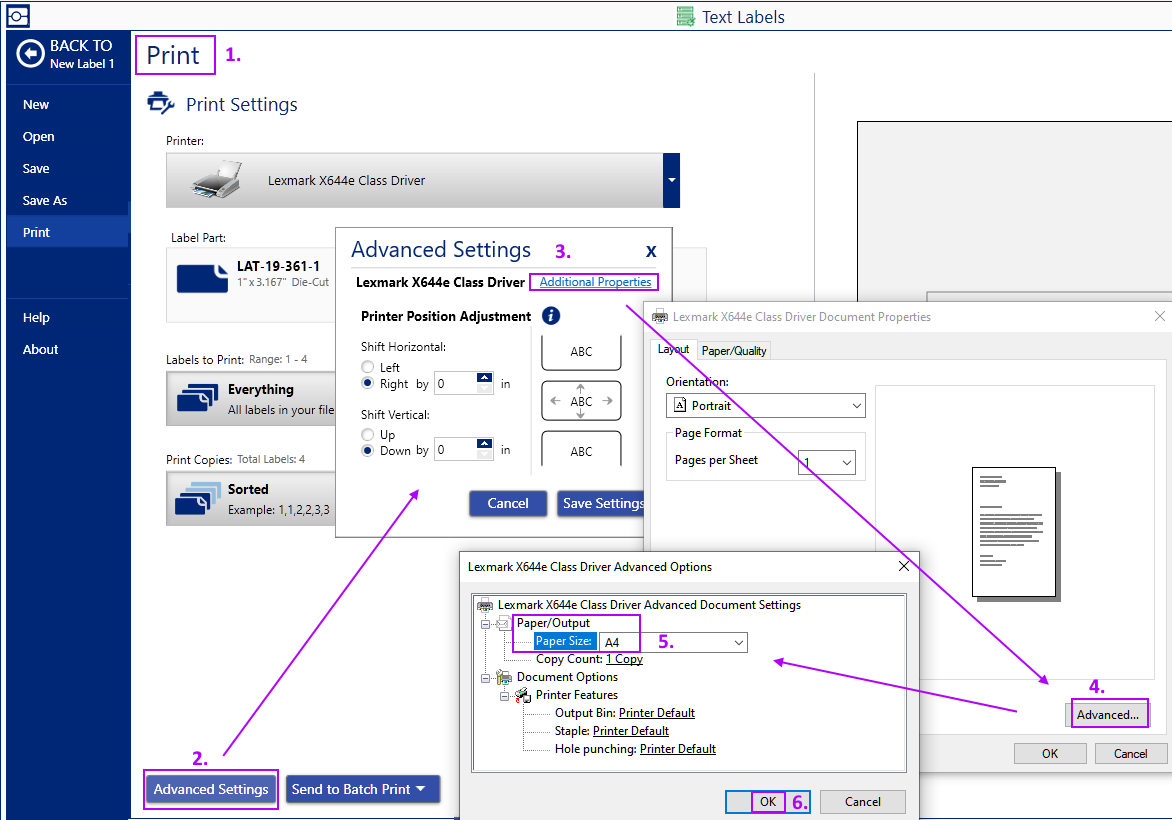Screen dimensions: 1172x820
Task: Collapse the Paper/Output tree node
Action: (x=486, y=624)
